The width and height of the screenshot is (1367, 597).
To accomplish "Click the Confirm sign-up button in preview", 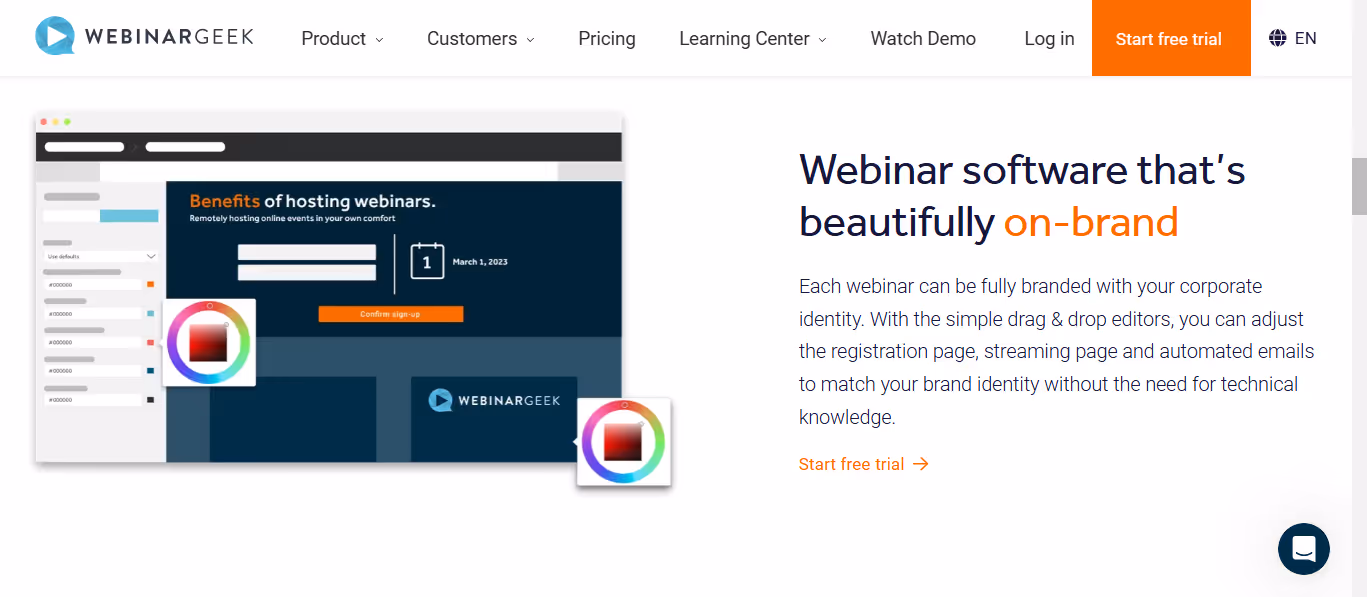I will [390, 314].
